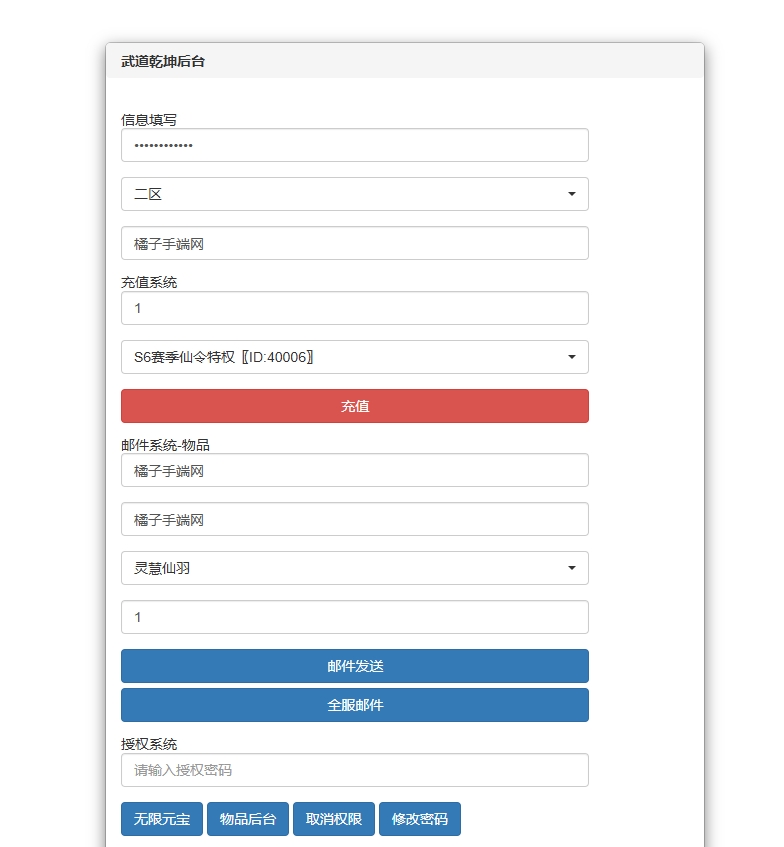Click the 橘子手端网 field above 充值系统
784x847 pixels.
pos(354,243)
